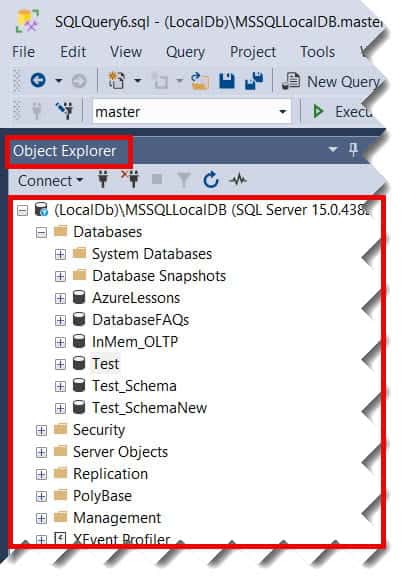Open the master database dropdown
Image resolution: width=401 pixels, height=580 pixels.
click(x=283, y=111)
